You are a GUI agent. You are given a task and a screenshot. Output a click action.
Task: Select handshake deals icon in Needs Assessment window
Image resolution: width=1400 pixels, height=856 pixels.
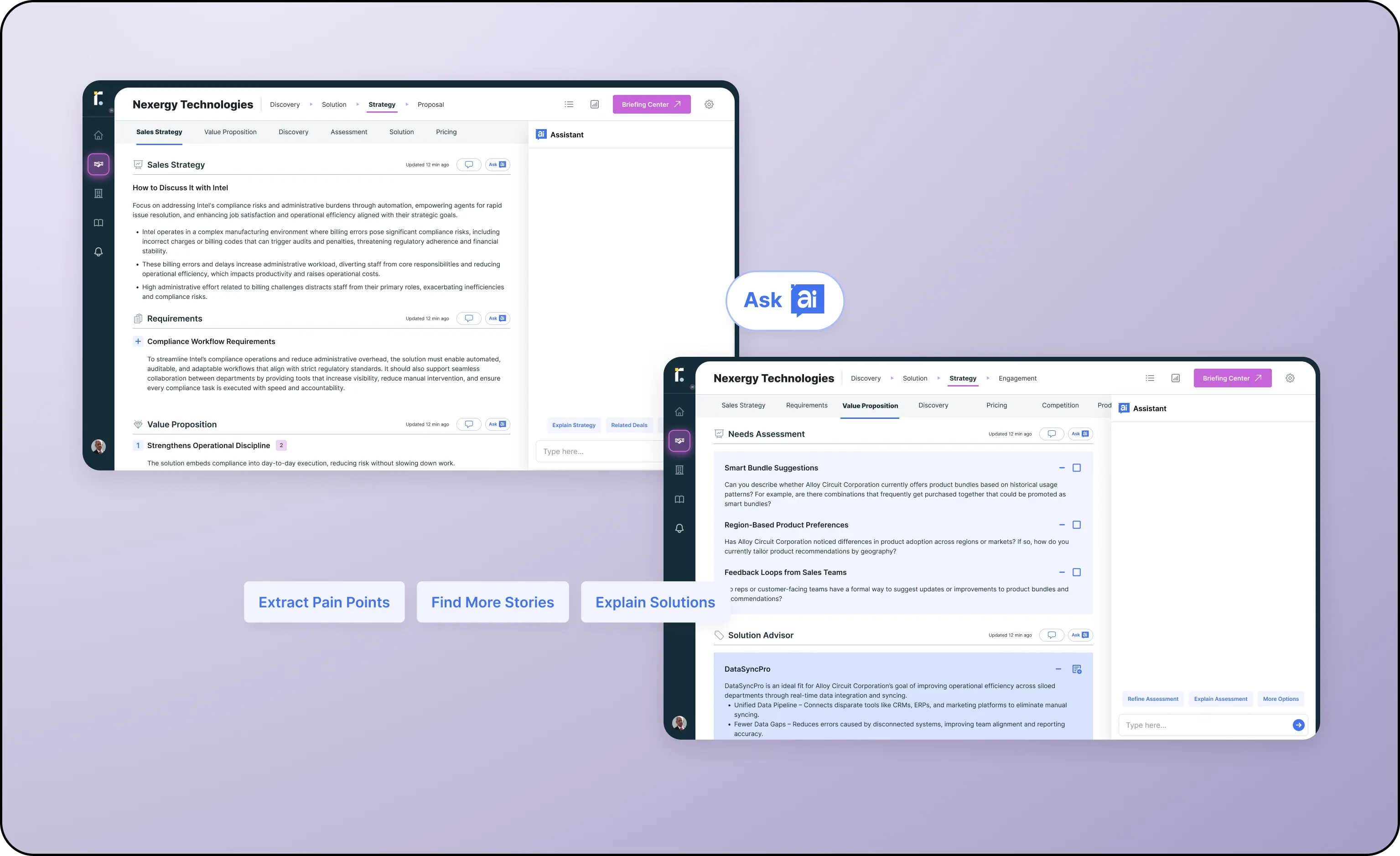[679, 440]
